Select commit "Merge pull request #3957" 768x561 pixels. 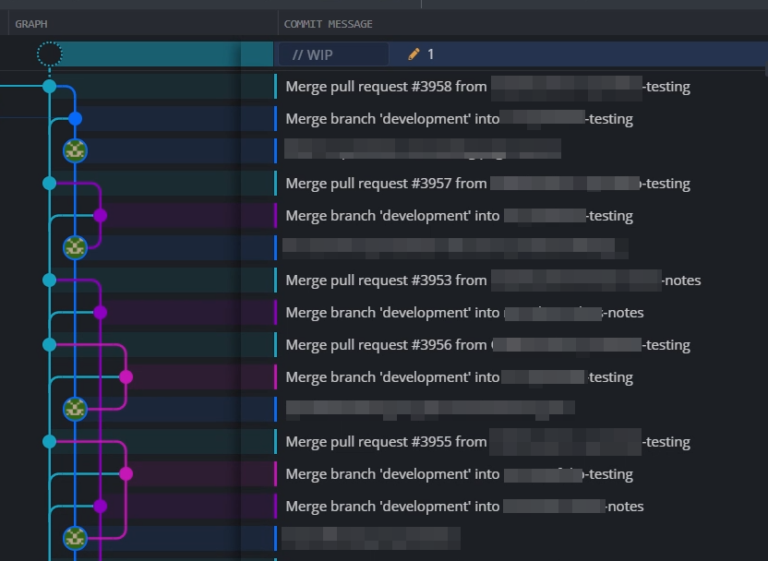[386, 184]
